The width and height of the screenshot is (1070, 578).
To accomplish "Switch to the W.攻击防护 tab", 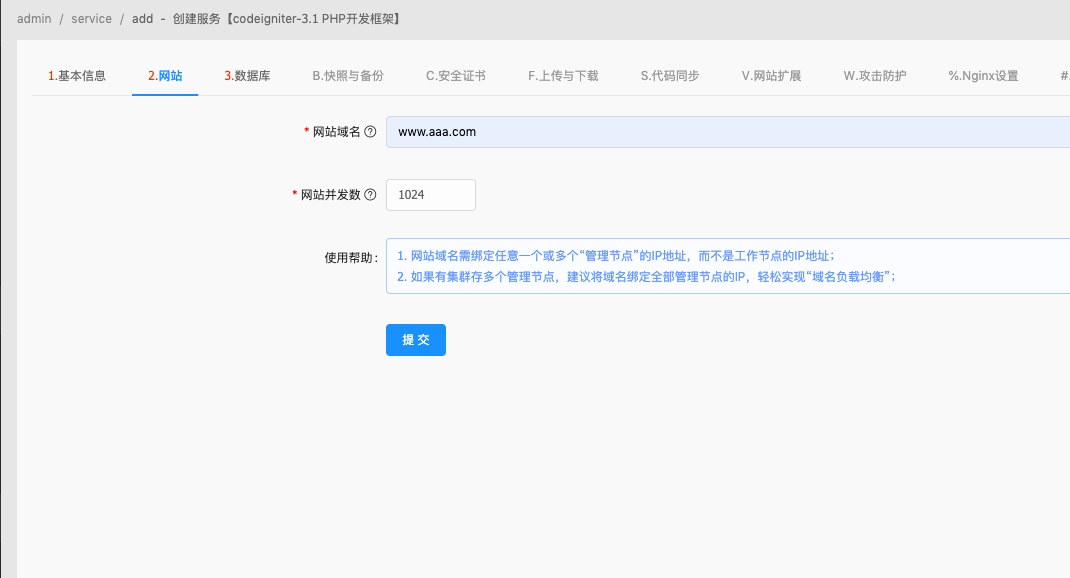I will (x=875, y=76).
